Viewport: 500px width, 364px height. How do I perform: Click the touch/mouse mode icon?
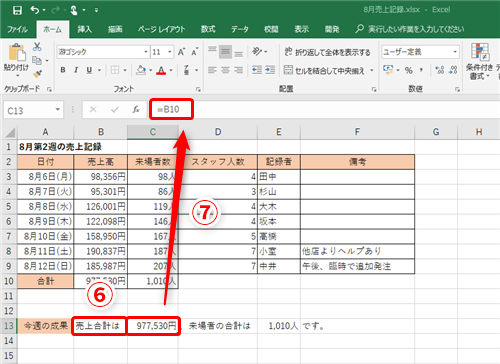tap(74, 10)
